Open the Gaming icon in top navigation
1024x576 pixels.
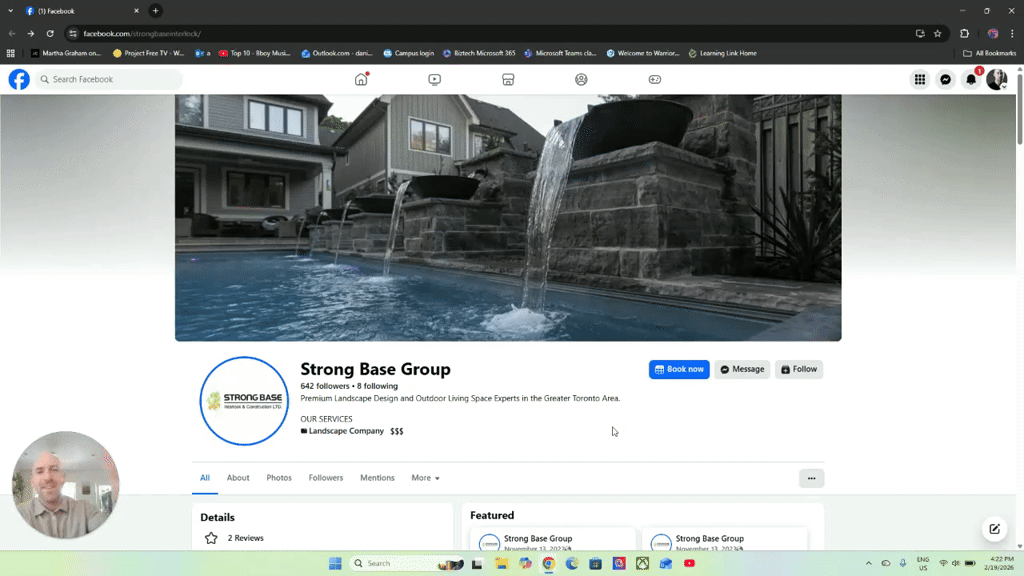(654, 79)
